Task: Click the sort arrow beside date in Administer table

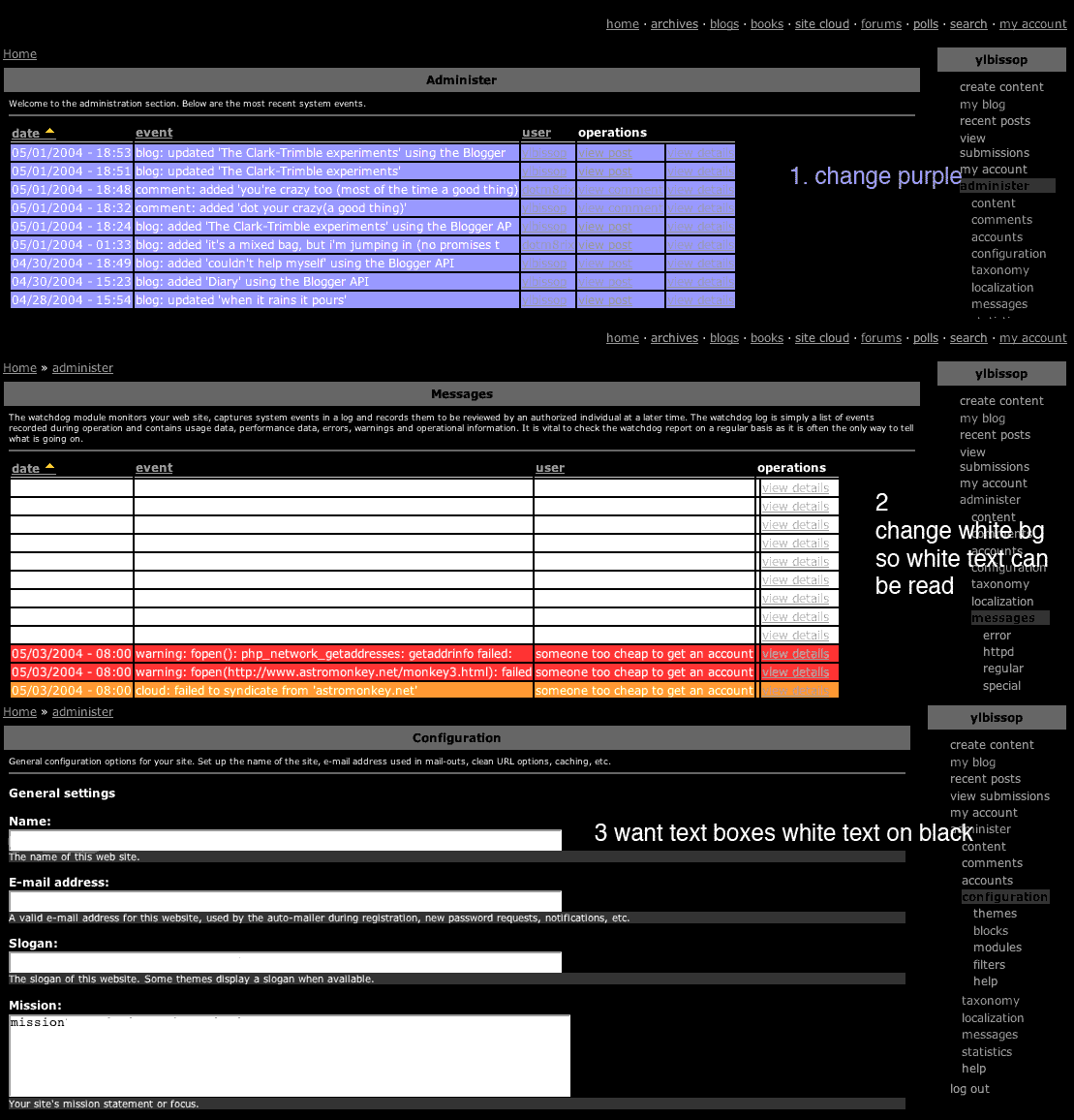Action: click(50, 132)
